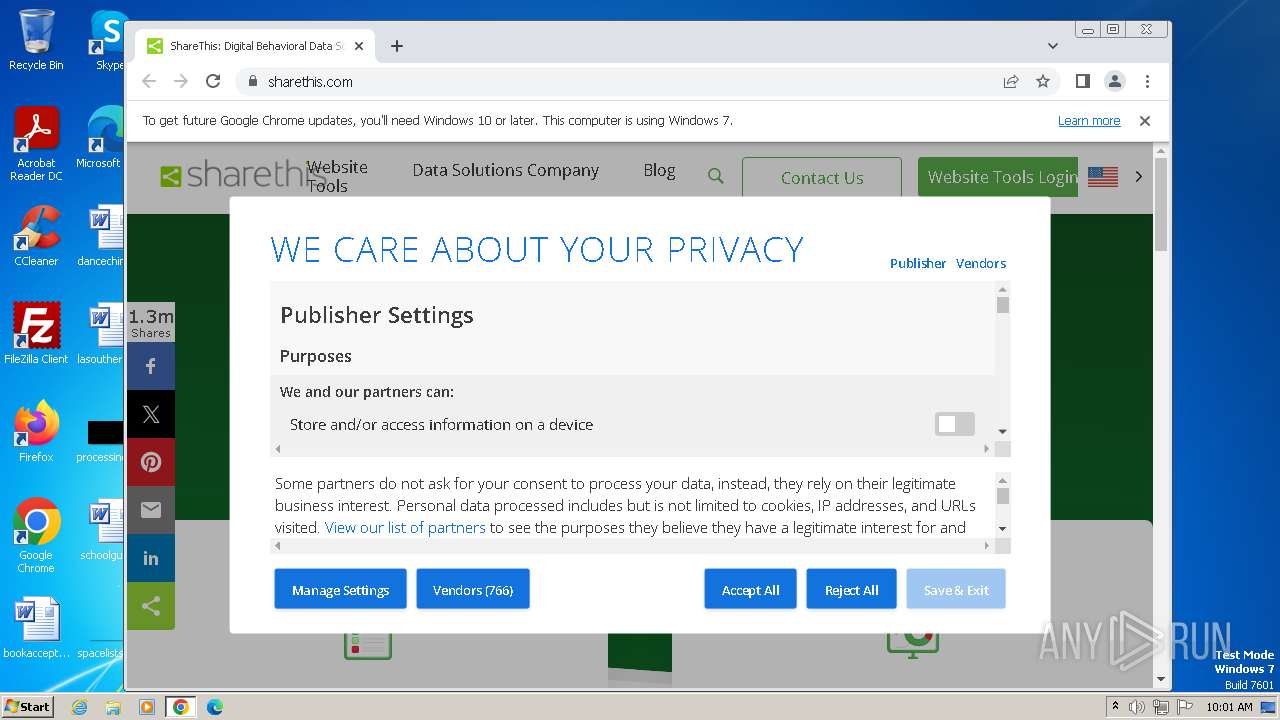Viewport: 1280px width, 720px height.
Task: Open Firefox desktop icon
Action: pos(36,431)
